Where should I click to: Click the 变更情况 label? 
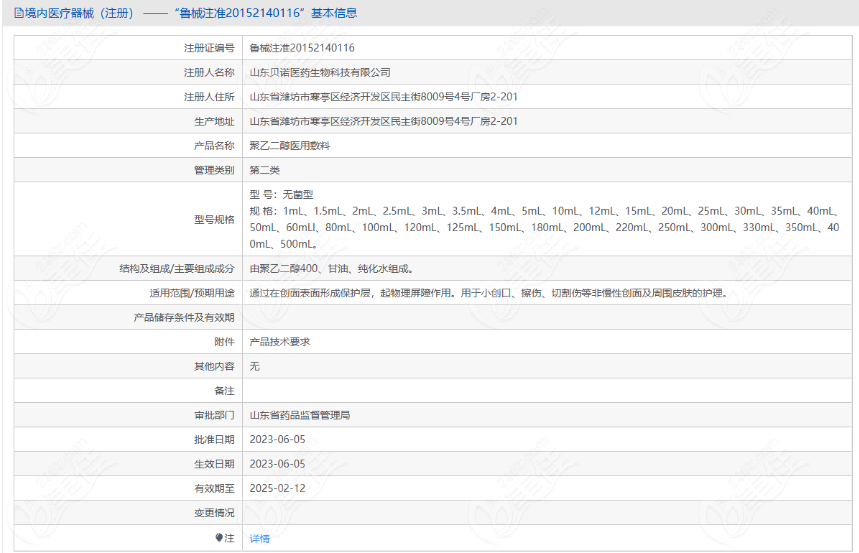pyautogui.click(x=214, y=512)
